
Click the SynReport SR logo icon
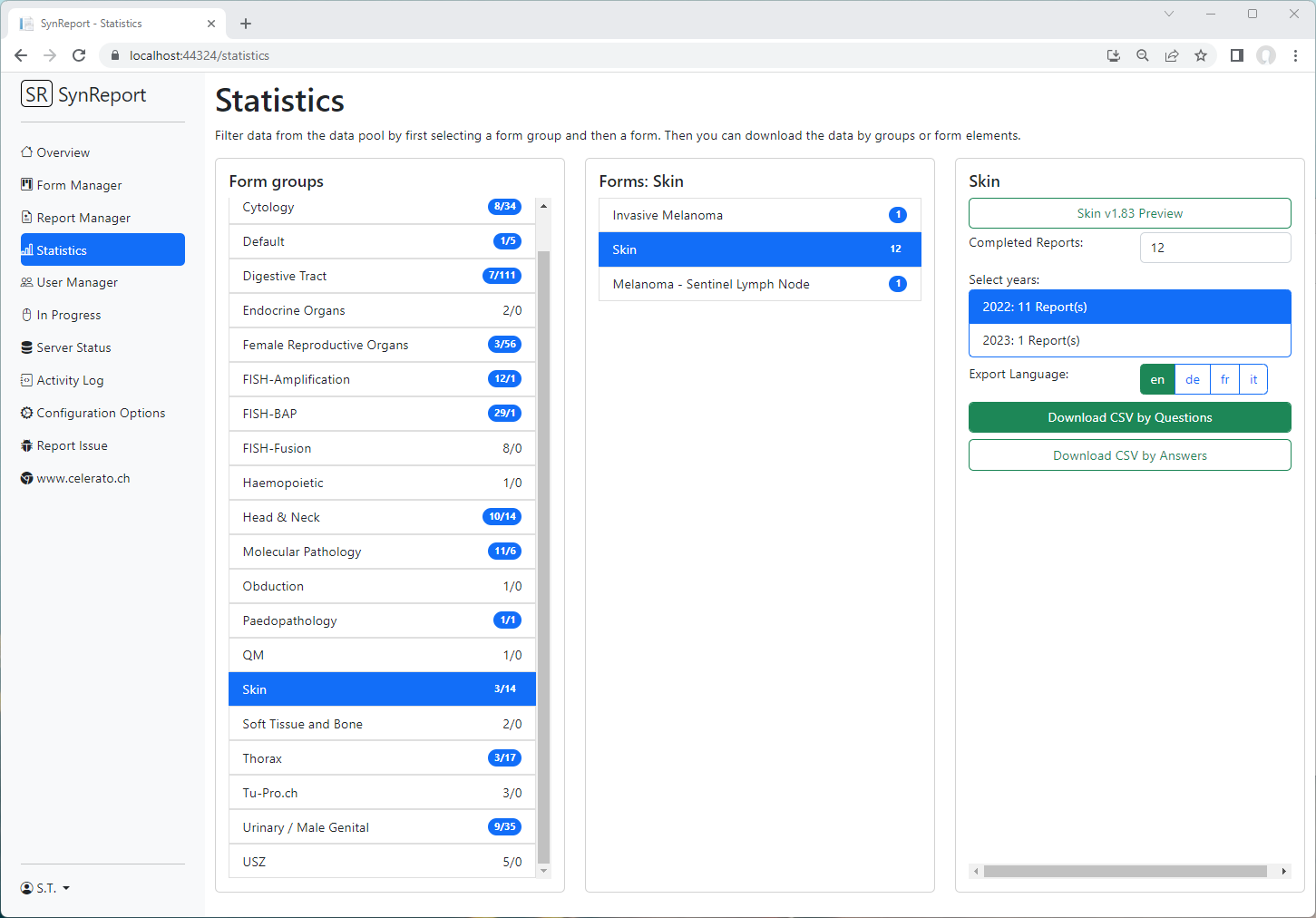point(36,94)
